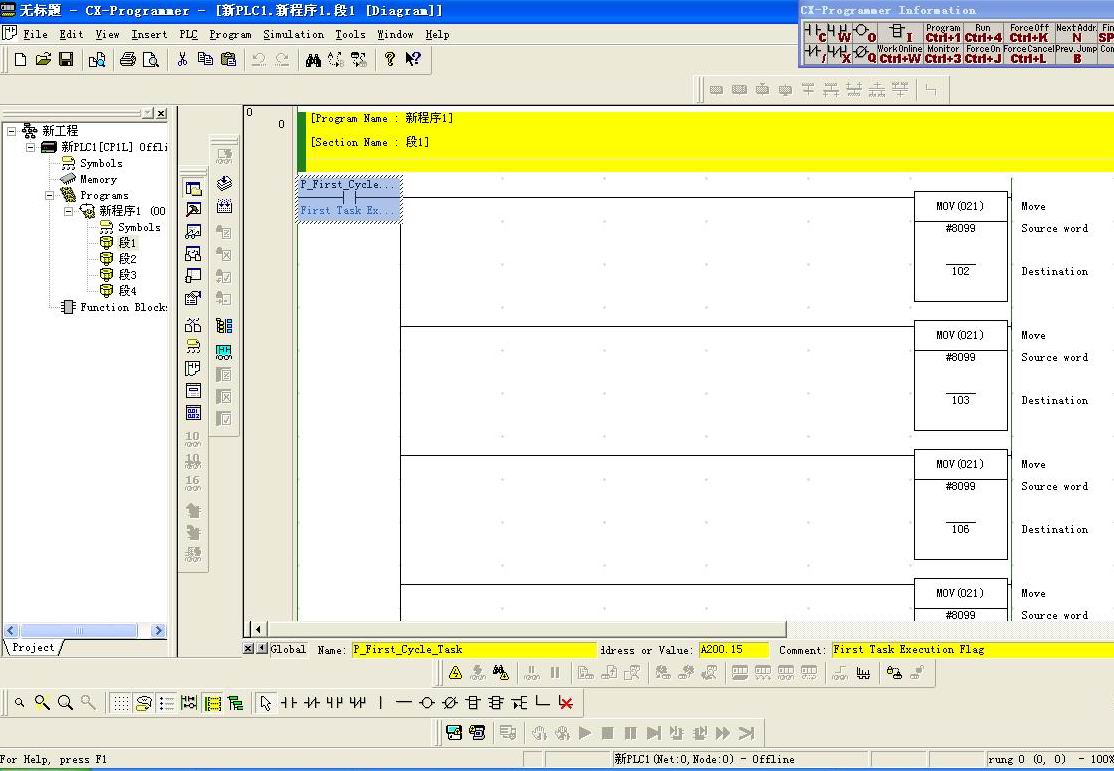Toggle the grid display button
This screenshot has width=1114, height=771.
[x=120, y=703]
